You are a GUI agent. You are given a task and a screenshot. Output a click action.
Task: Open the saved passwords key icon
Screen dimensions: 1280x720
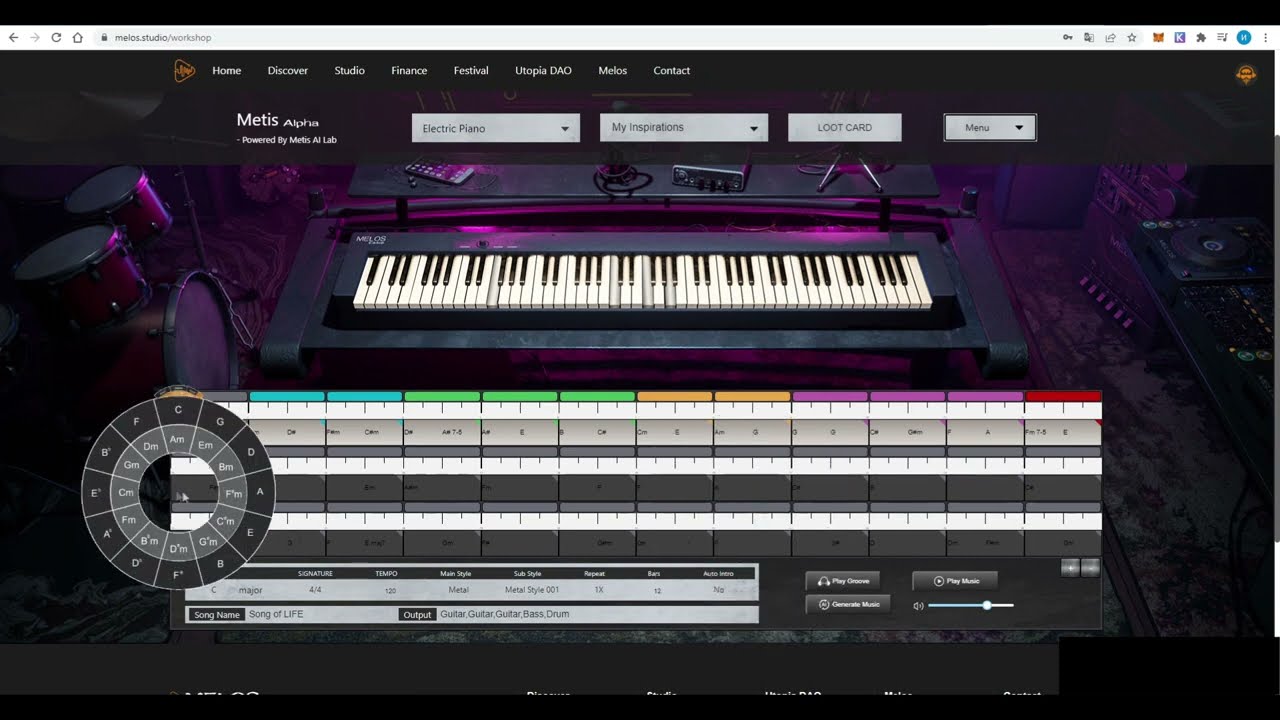(x=1067, y=37)
